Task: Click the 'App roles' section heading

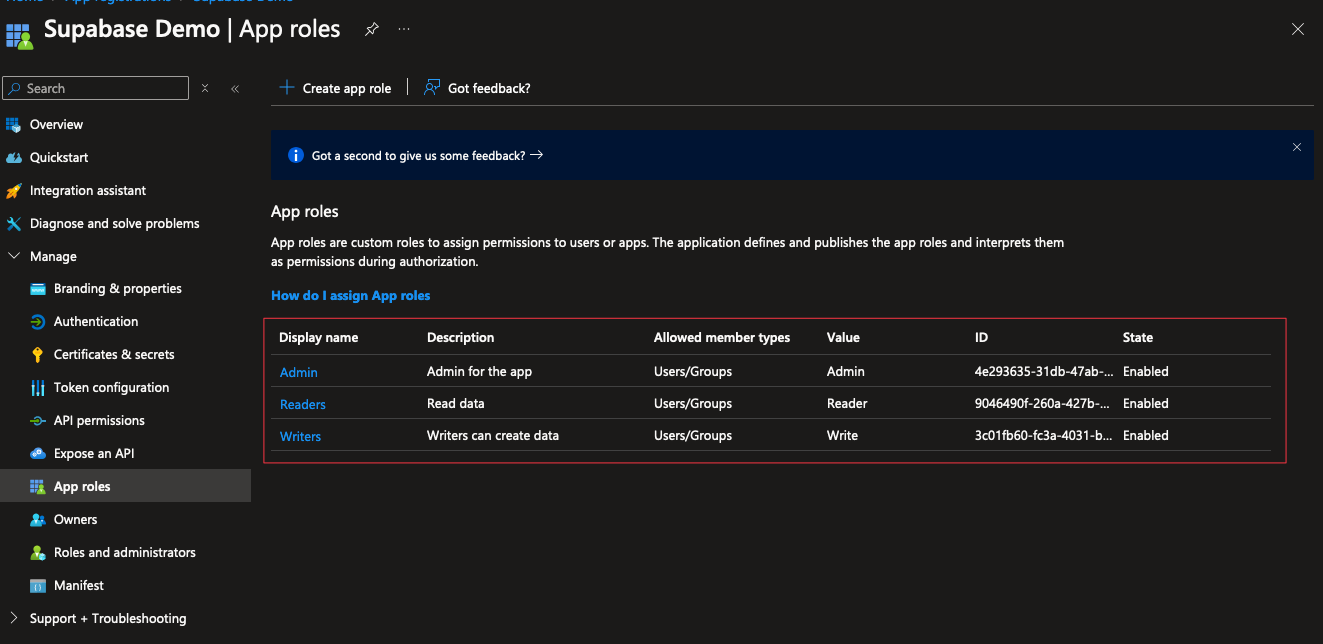Action: pyautogui.click(x=305, y=212)
